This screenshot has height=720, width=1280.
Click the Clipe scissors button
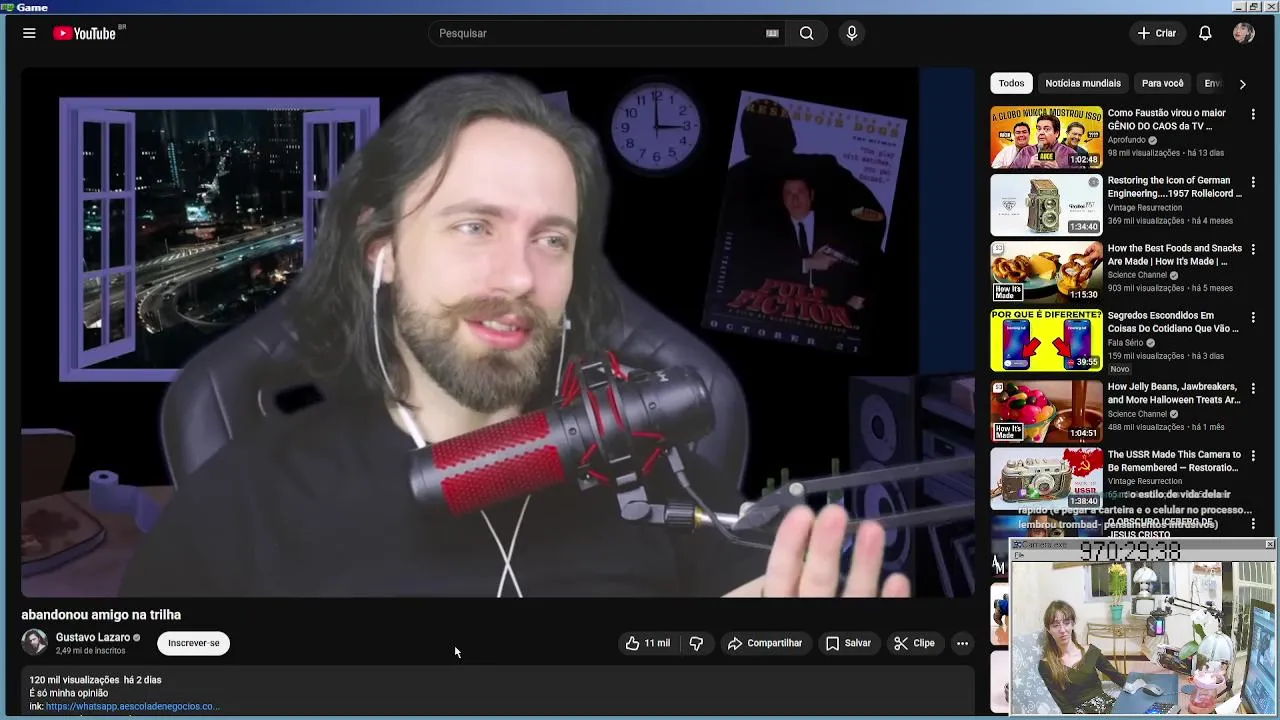tap(914, 643)
